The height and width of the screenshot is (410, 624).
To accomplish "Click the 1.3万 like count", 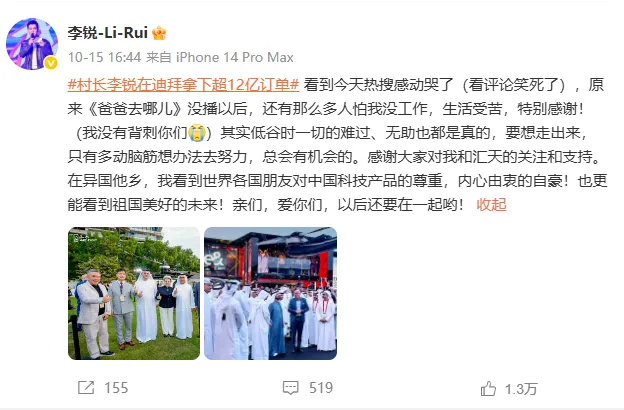I will point(521,389).
